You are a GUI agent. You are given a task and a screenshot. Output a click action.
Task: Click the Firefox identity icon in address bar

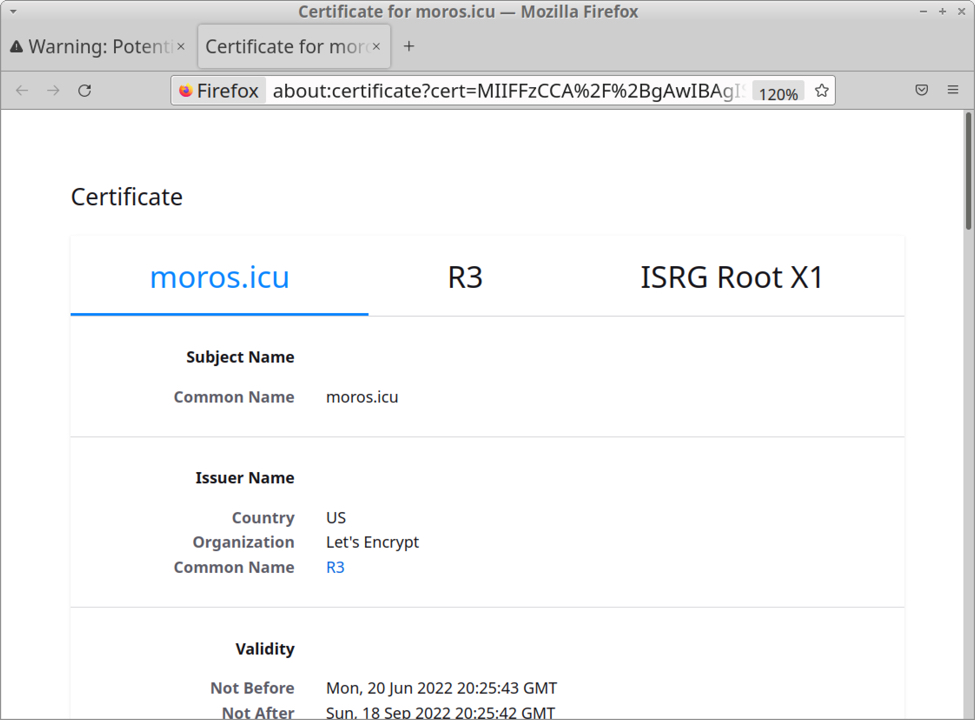(218, 91)
